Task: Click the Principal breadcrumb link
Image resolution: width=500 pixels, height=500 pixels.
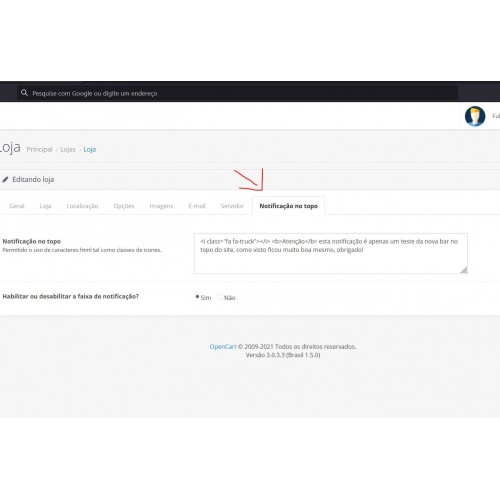Action: 39,149
